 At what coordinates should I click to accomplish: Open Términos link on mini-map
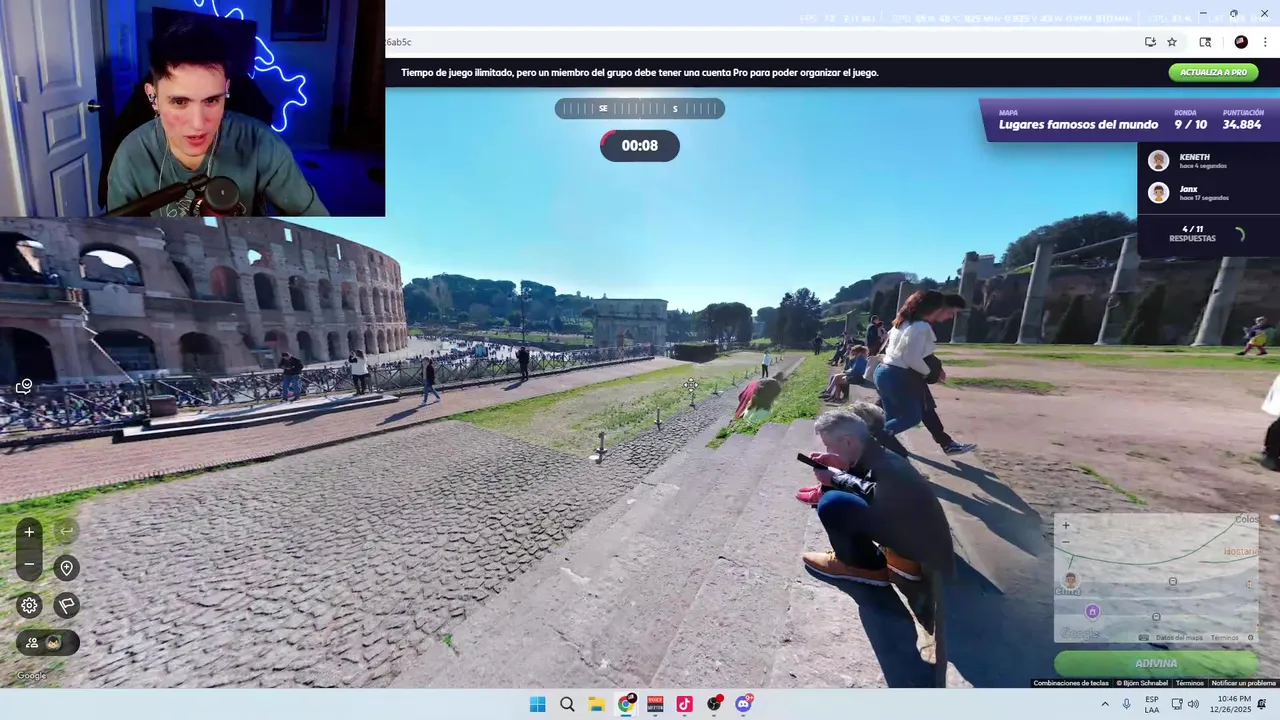(1224, 637)
